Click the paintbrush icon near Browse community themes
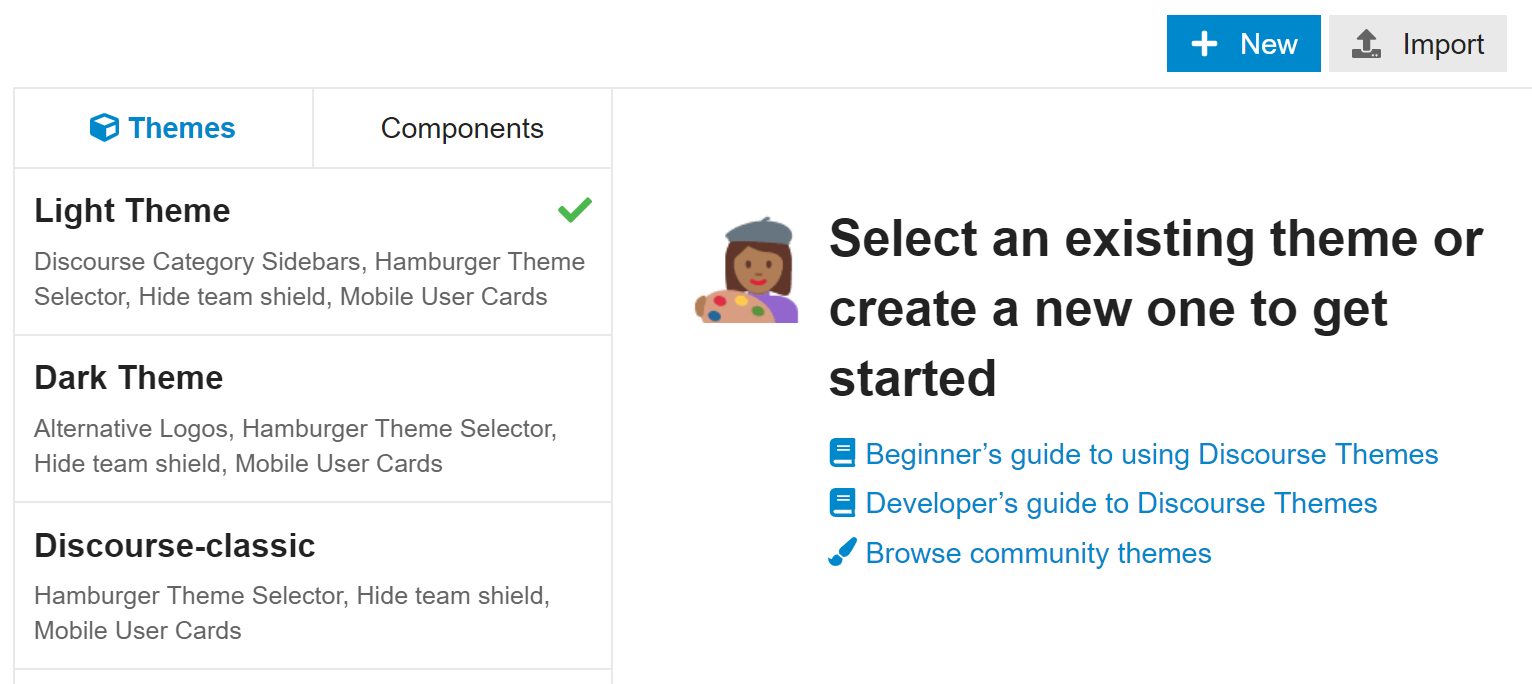Viewport: 1532px width, 684px height. tap(840, 551)
